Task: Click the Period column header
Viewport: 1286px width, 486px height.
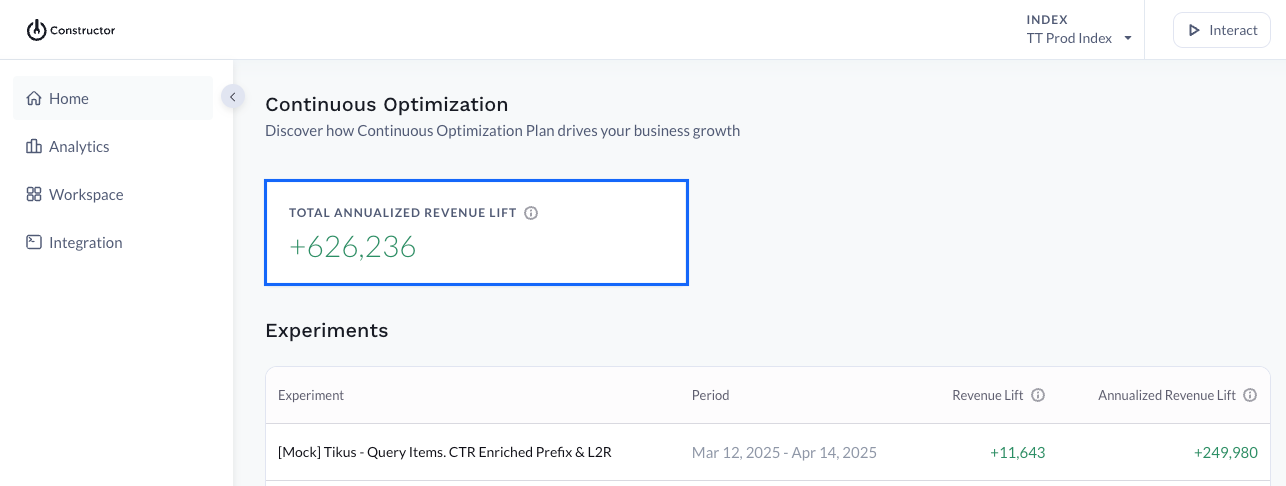Action: click(x=711, y=395)
